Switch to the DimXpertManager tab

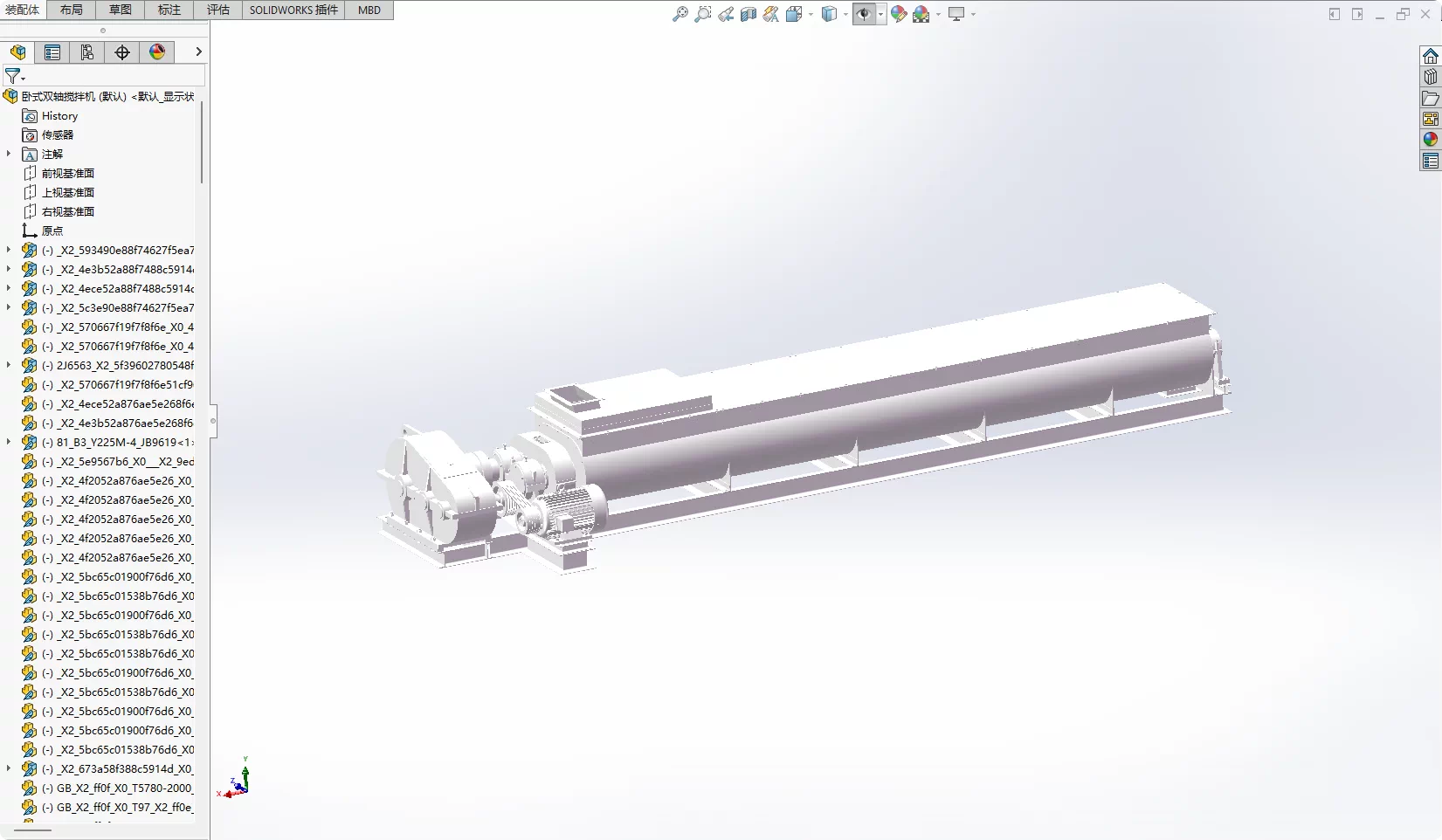click(x=122, y=52)
